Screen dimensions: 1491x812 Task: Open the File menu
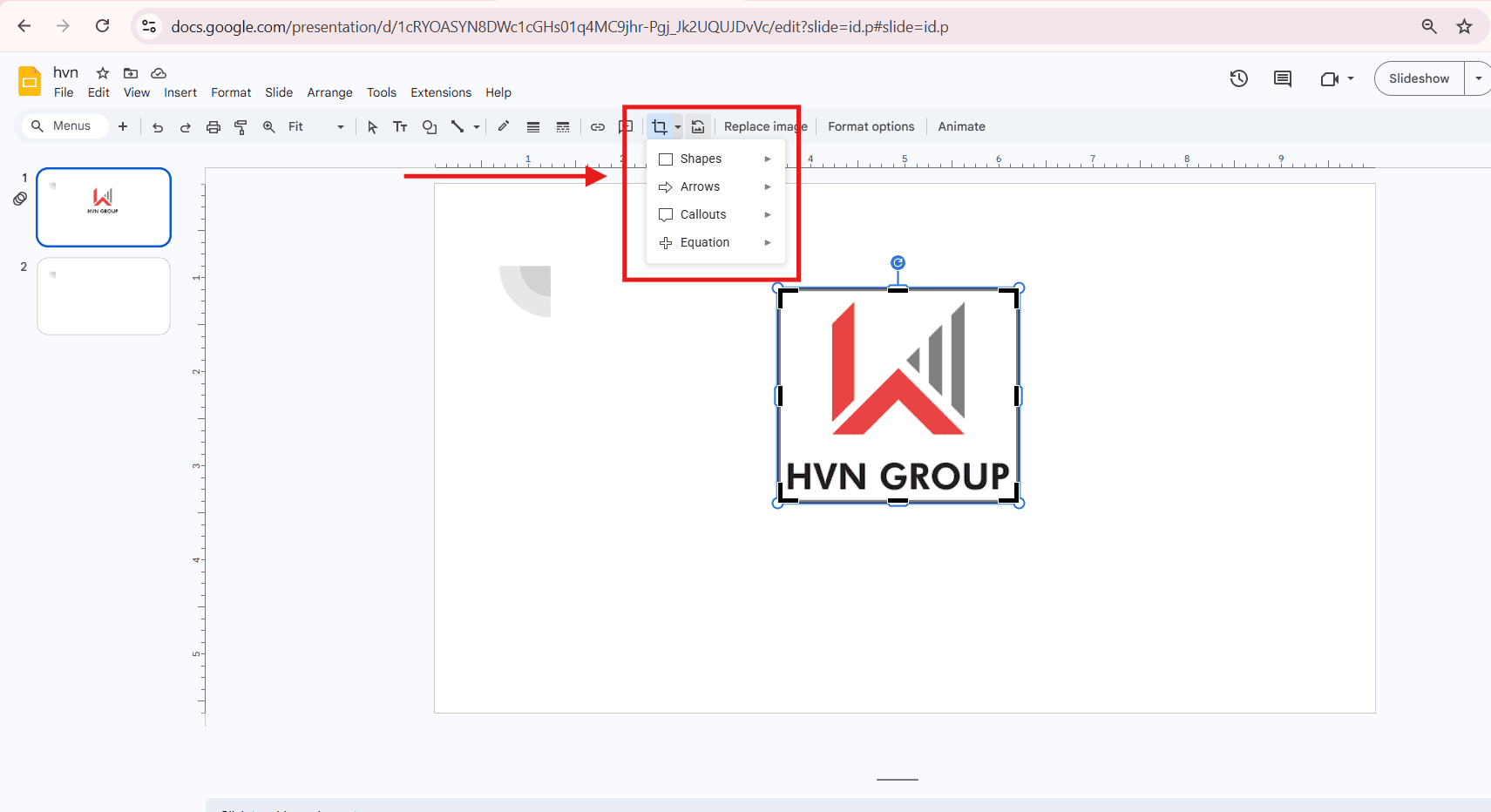click(64, 92)
